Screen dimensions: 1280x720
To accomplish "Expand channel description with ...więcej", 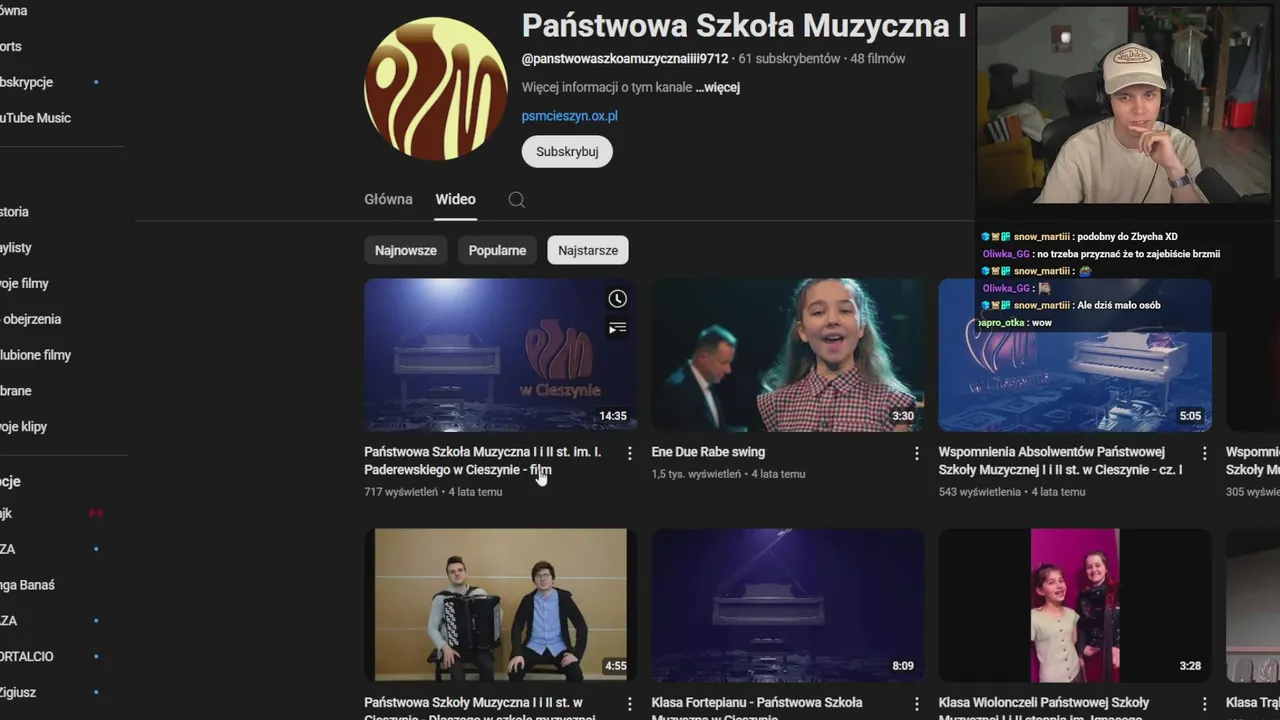I will pyautogui.click(x=717, y=87).
